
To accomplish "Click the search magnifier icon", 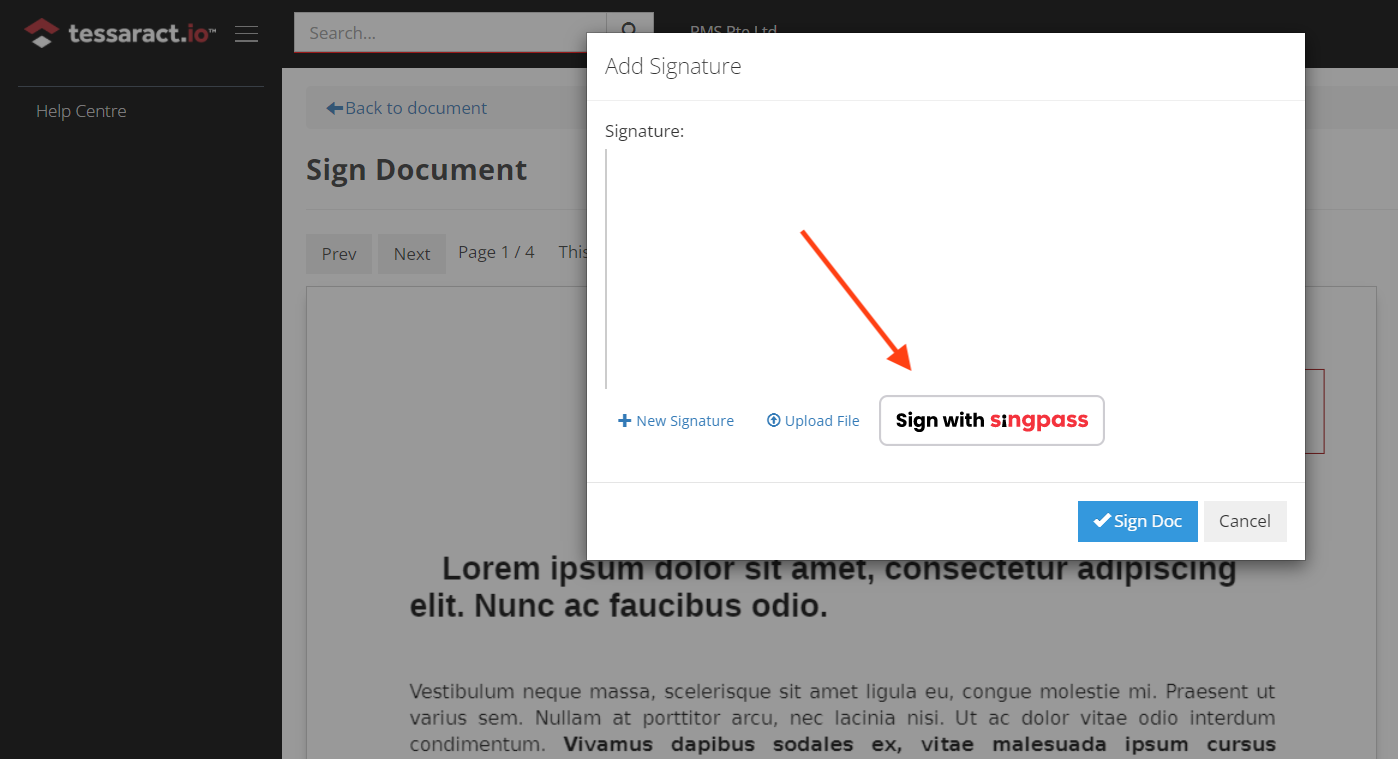I will click(630, 31).
